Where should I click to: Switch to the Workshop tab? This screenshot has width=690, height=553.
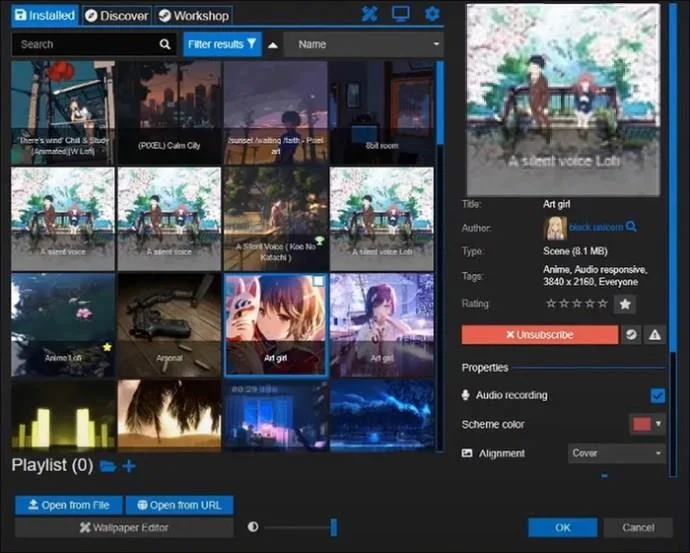[194, 16]
